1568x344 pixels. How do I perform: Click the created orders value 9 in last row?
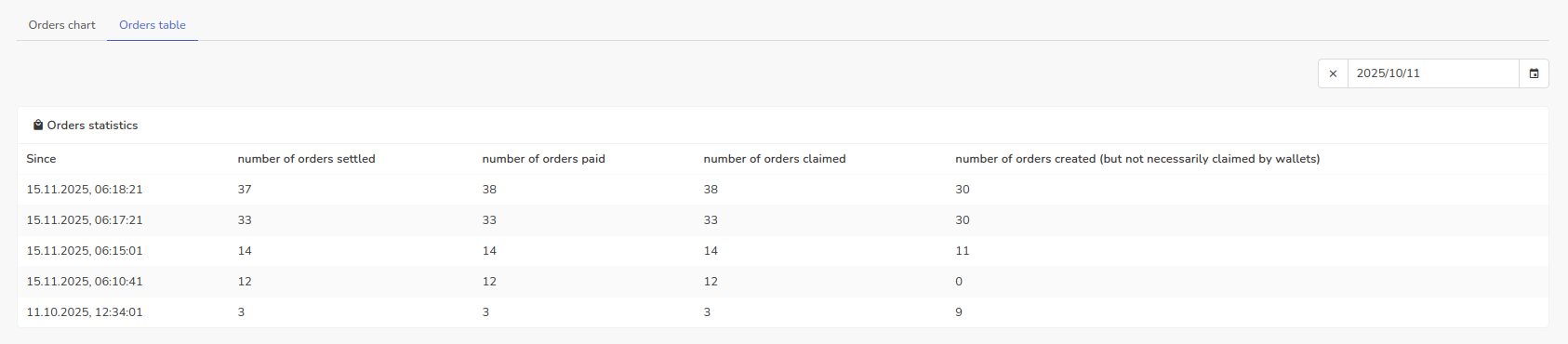[959, 311]
